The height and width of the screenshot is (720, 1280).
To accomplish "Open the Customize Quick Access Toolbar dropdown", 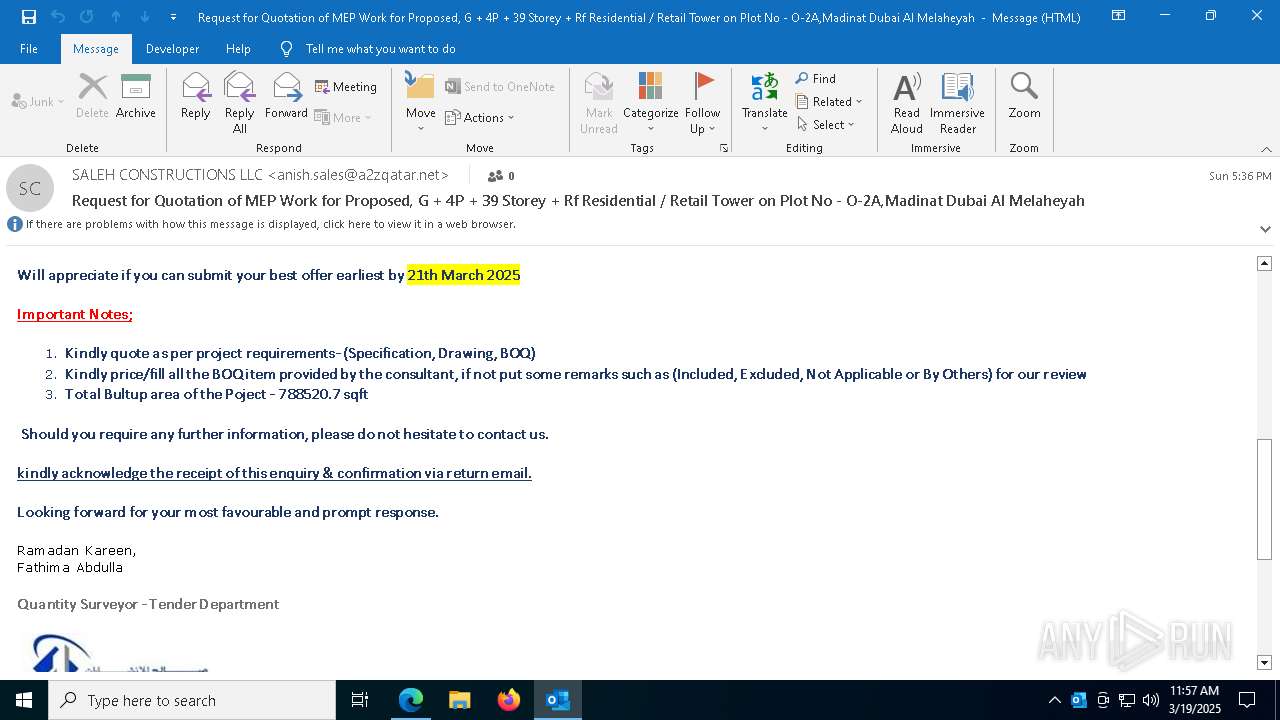I will coord(173,17).
